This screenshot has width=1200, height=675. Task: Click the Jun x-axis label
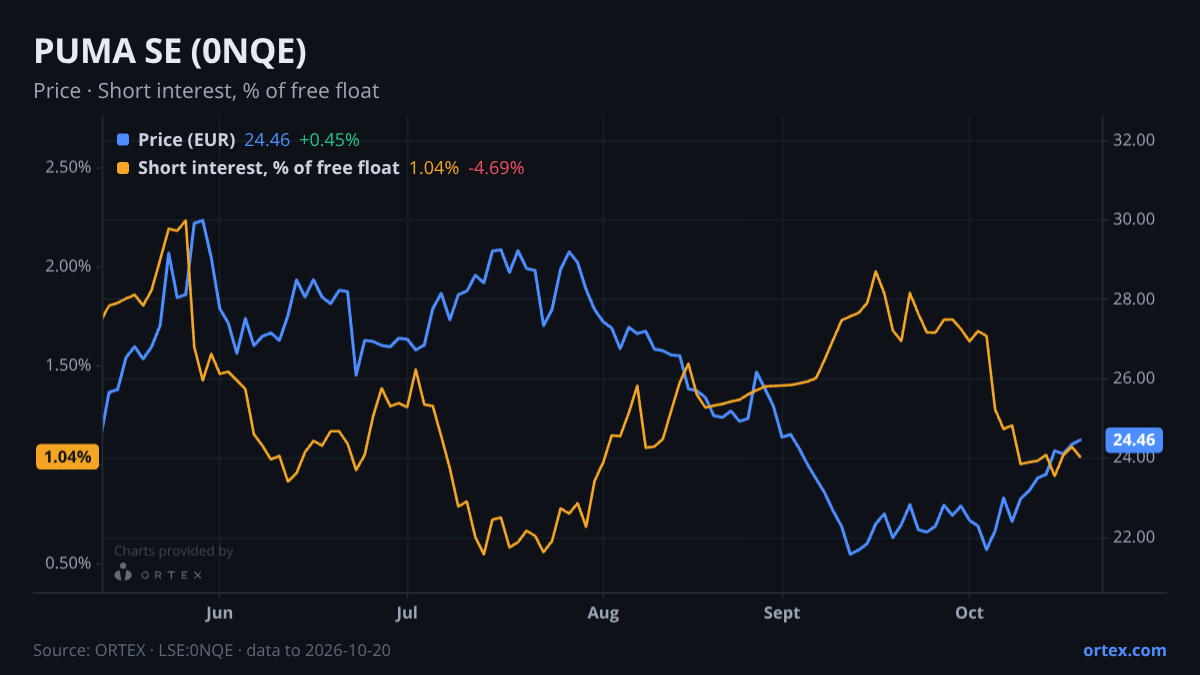pyautogui.click(x=218, y=612)
